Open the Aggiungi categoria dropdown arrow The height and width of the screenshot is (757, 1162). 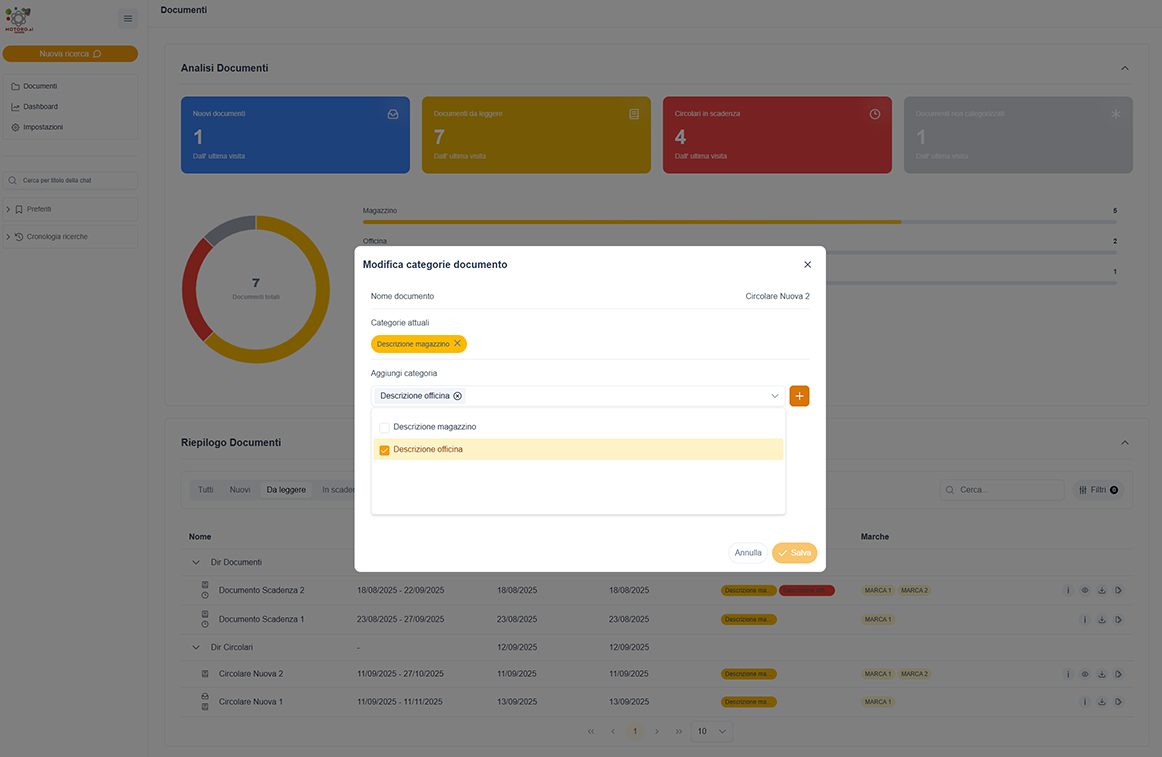(x=774, y=396)
